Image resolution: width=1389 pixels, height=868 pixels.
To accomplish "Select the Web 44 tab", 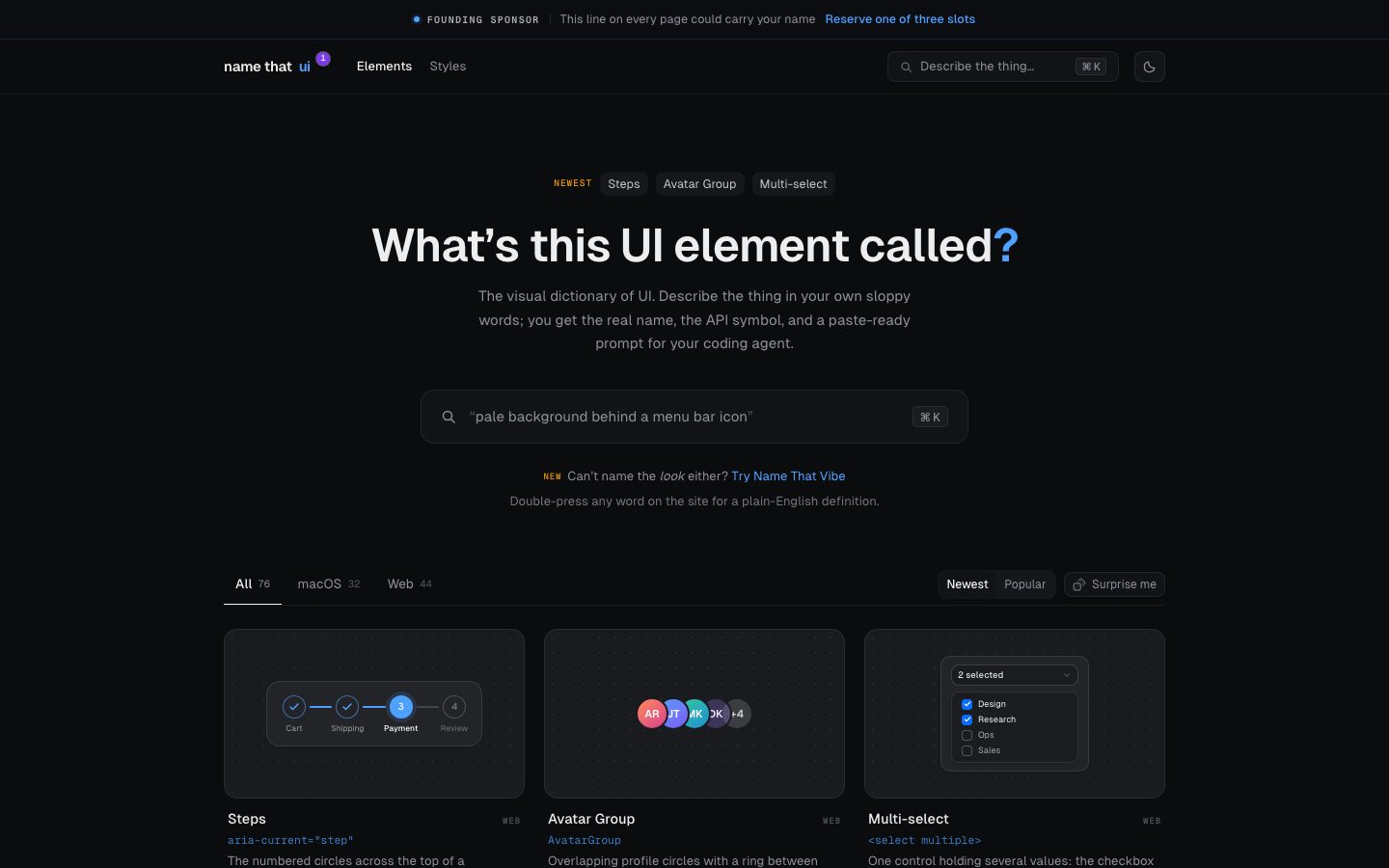I will pos(410,584).
